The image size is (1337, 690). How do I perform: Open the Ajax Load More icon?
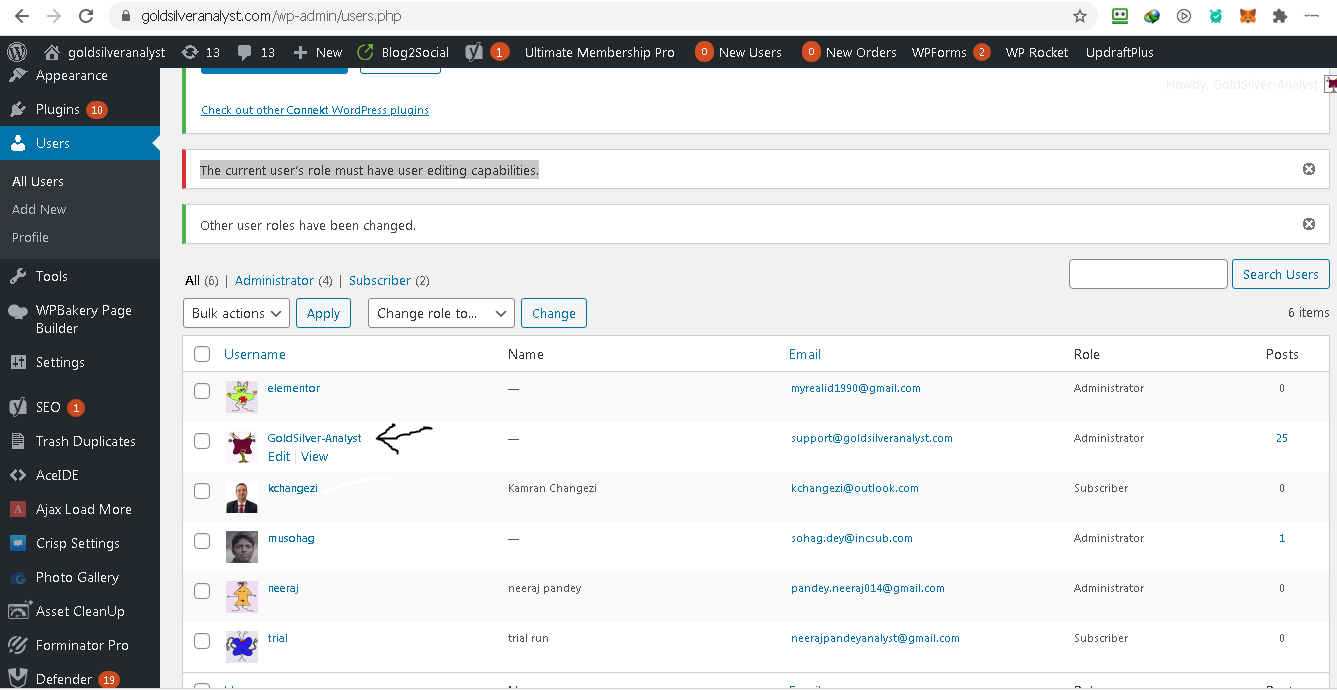(x=18, y=509)
